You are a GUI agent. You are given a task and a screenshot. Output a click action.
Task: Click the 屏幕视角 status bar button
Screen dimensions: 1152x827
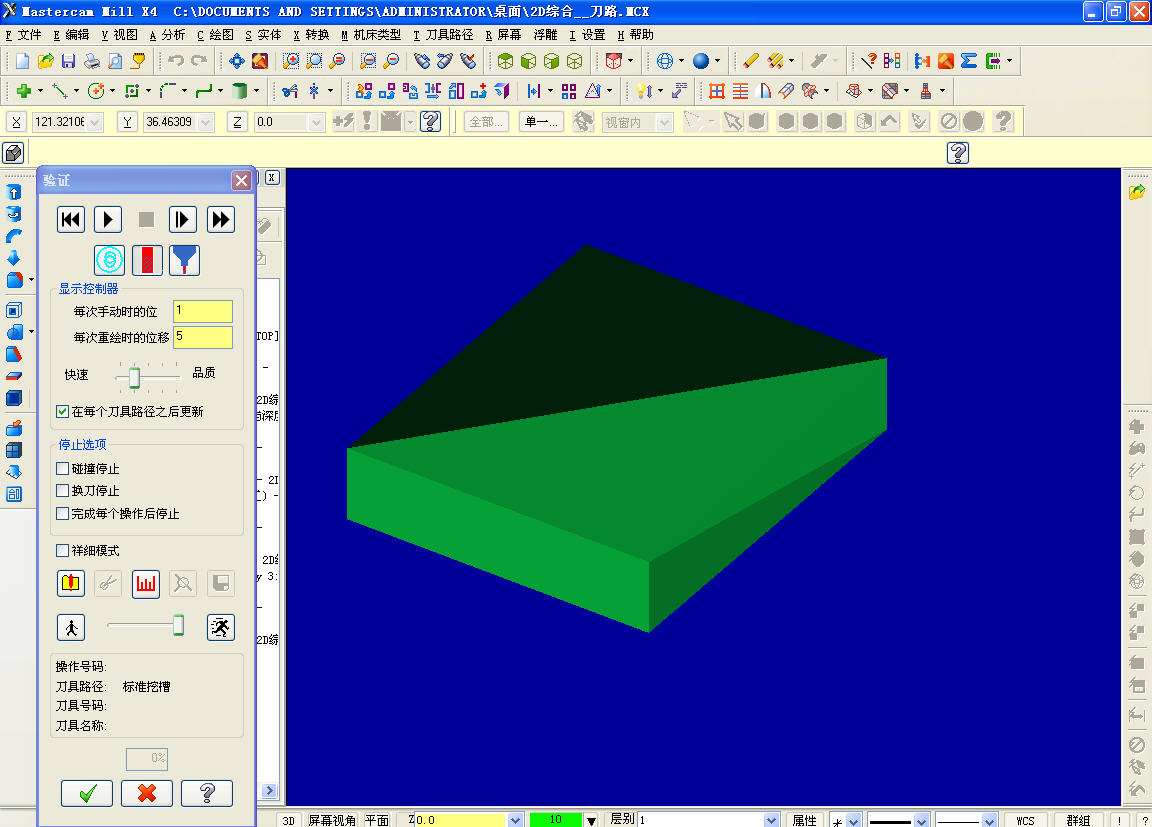click(x=331, y=820)
